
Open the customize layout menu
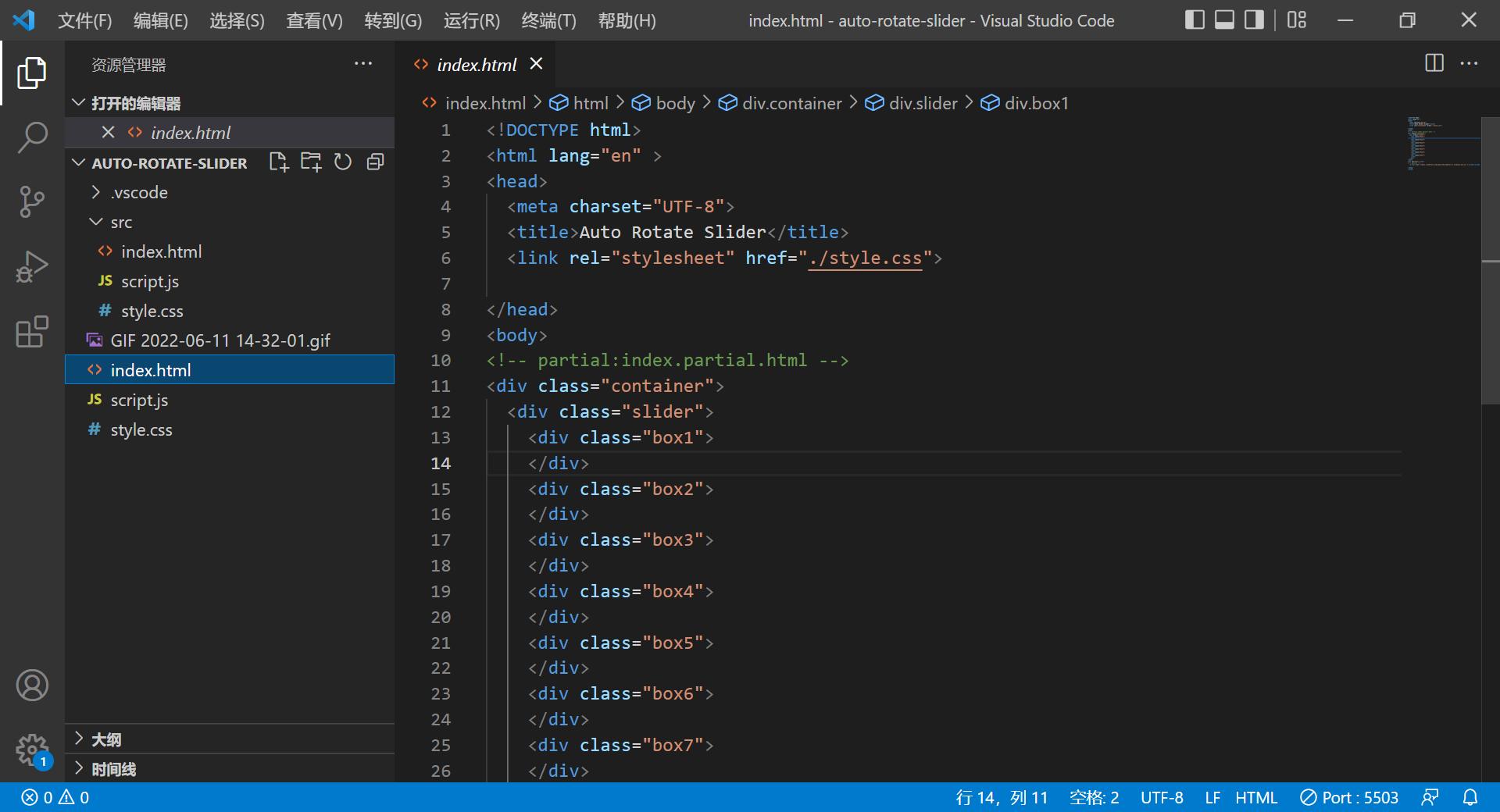point(1297,20)
